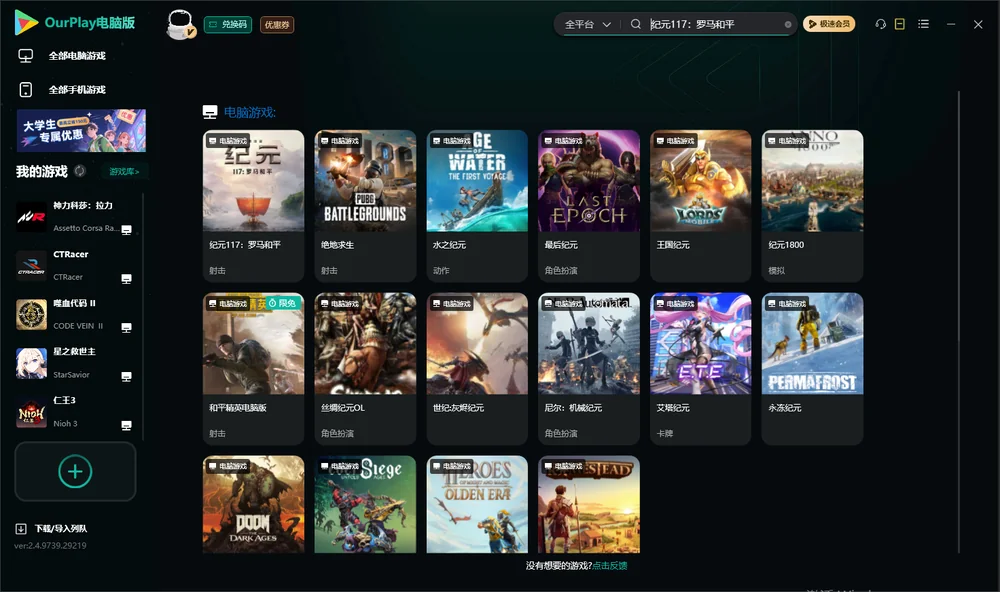Click the 点击反馈 feedback link

click(x=610, y=565)
